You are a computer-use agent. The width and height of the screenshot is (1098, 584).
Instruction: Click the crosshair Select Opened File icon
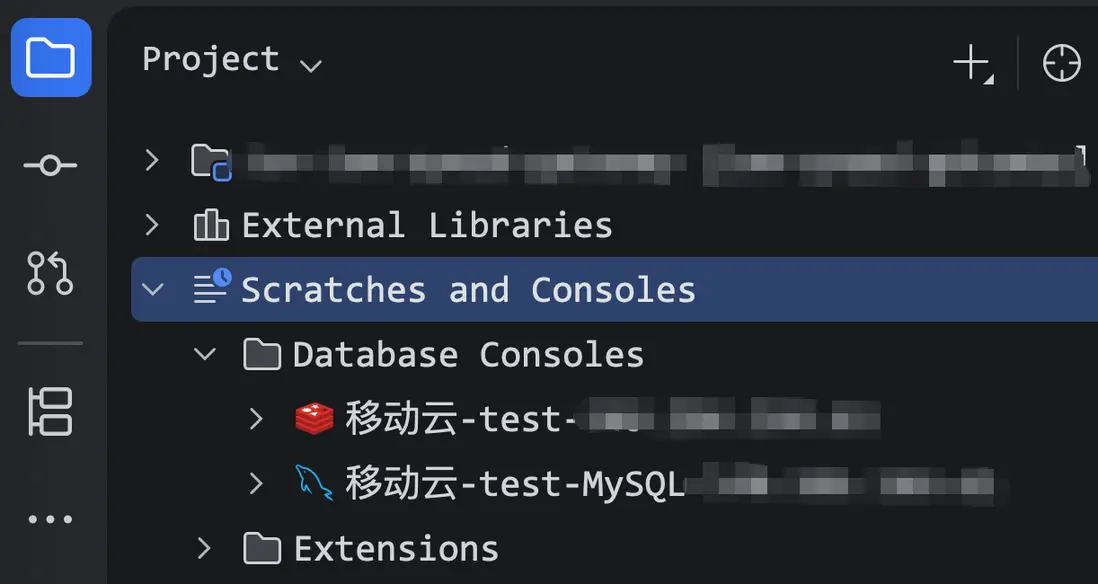(1061, 63)
